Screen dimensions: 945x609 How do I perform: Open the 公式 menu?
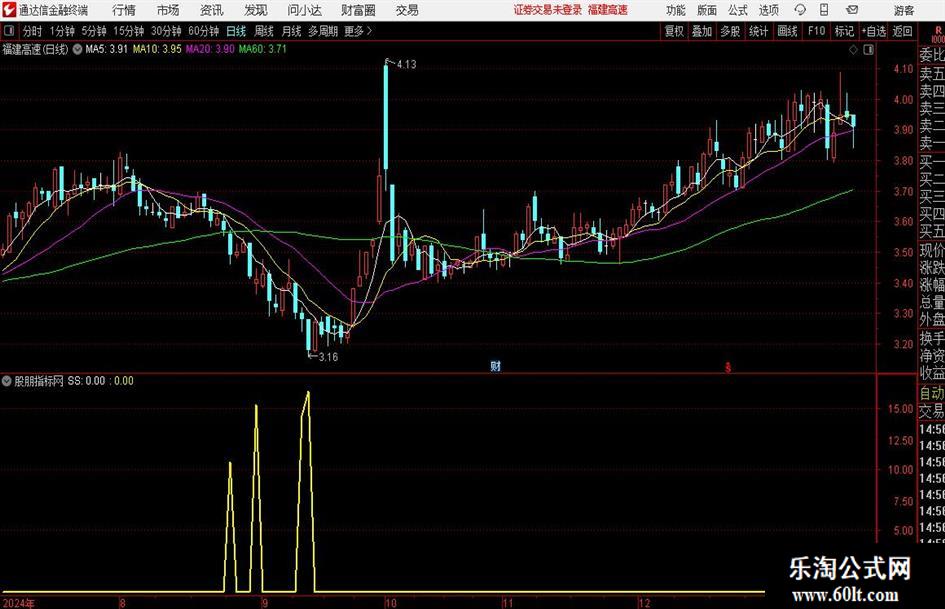pyautogui.click(x=738, y=10)
